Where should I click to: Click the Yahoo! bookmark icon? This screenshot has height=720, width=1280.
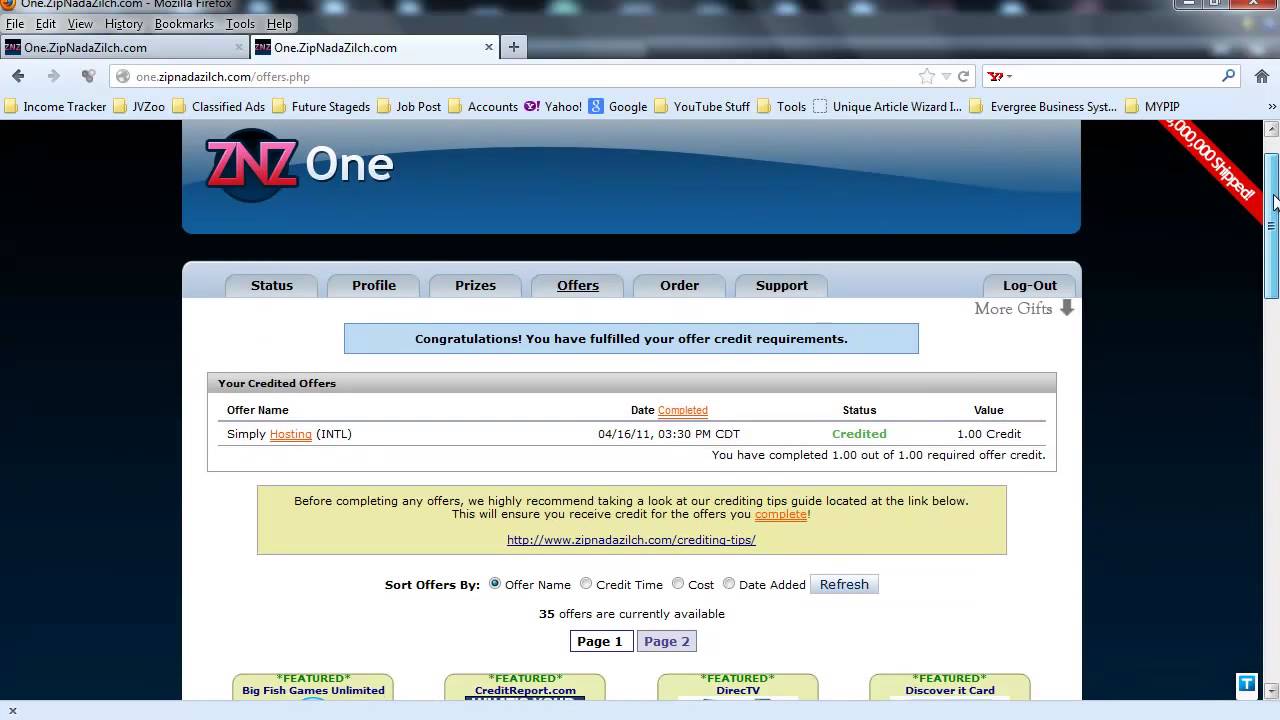point(531,106)
